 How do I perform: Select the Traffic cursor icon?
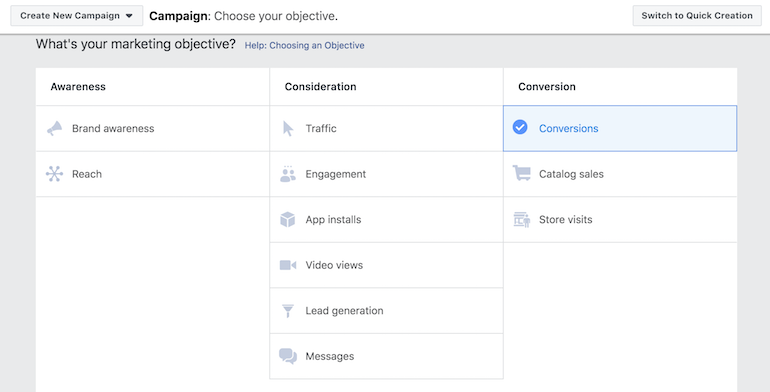[x=288, y=129]
